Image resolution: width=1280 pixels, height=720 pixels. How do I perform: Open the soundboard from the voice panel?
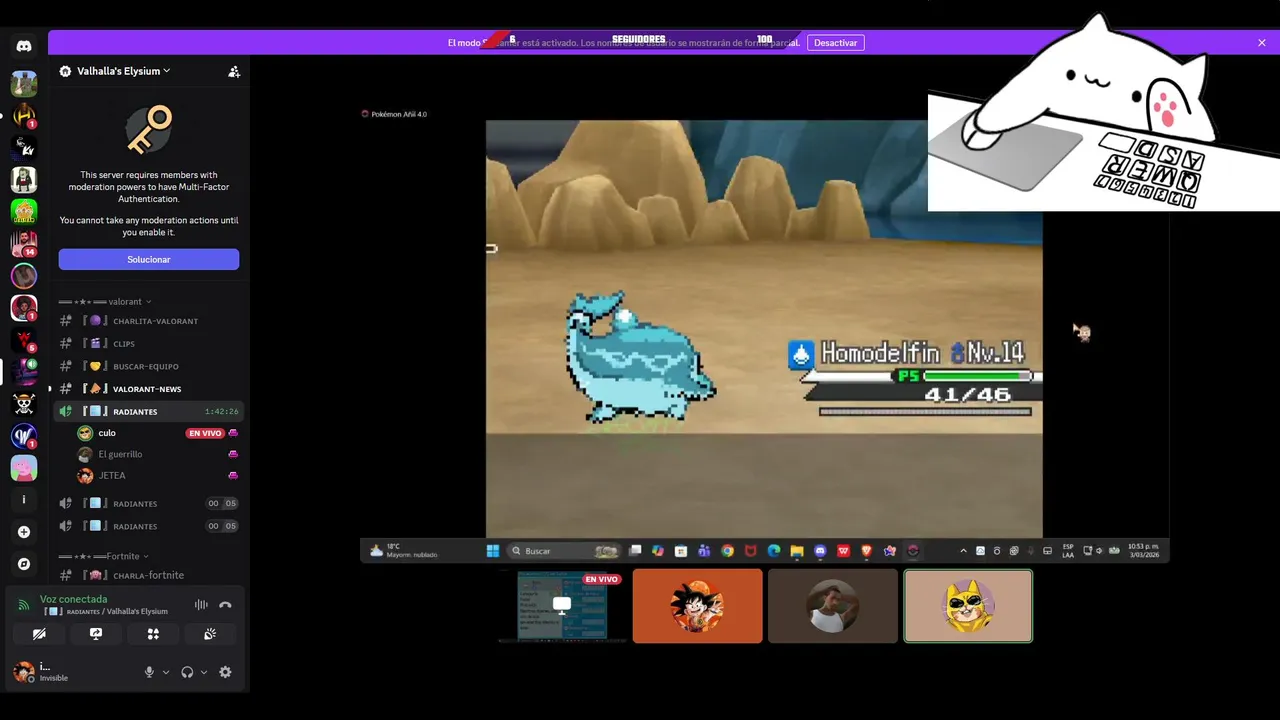[210, 634]
